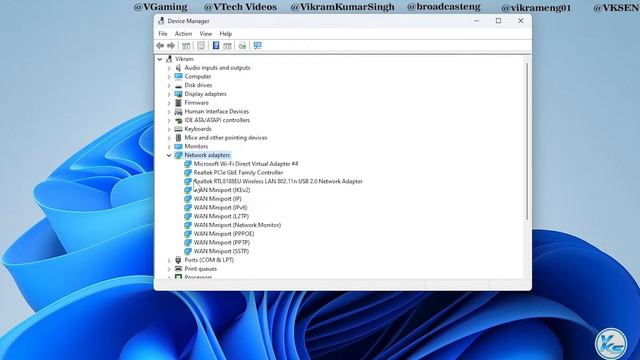Select WAN Miniport (IP)

tap(218, 199)
